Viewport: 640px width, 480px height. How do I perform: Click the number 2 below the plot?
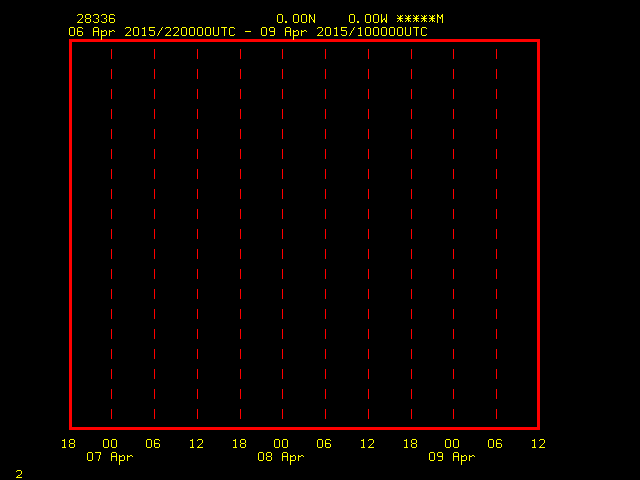click(x=19, y=474)
